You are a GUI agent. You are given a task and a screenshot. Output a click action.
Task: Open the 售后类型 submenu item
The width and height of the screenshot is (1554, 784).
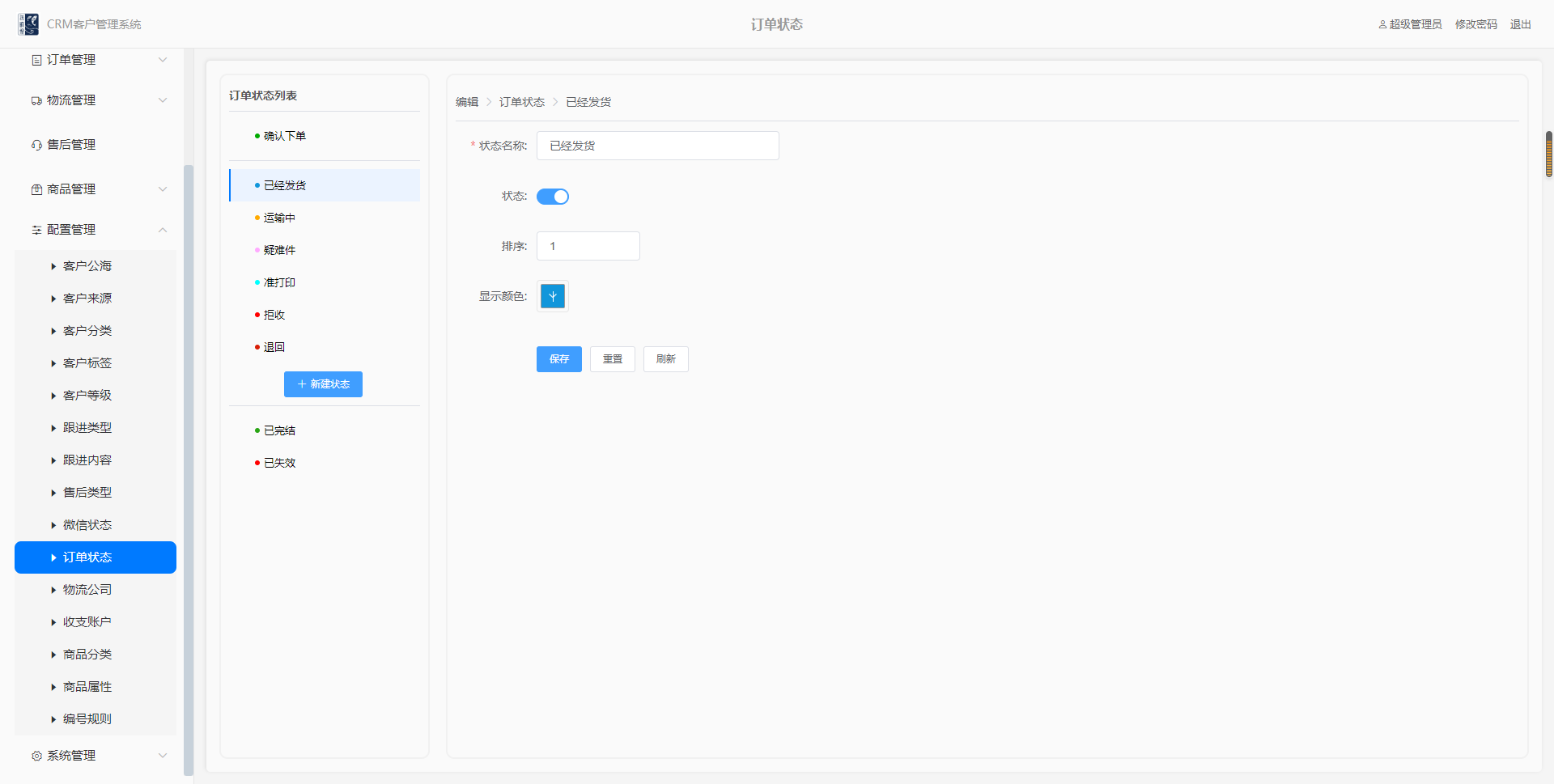point(96,493)
